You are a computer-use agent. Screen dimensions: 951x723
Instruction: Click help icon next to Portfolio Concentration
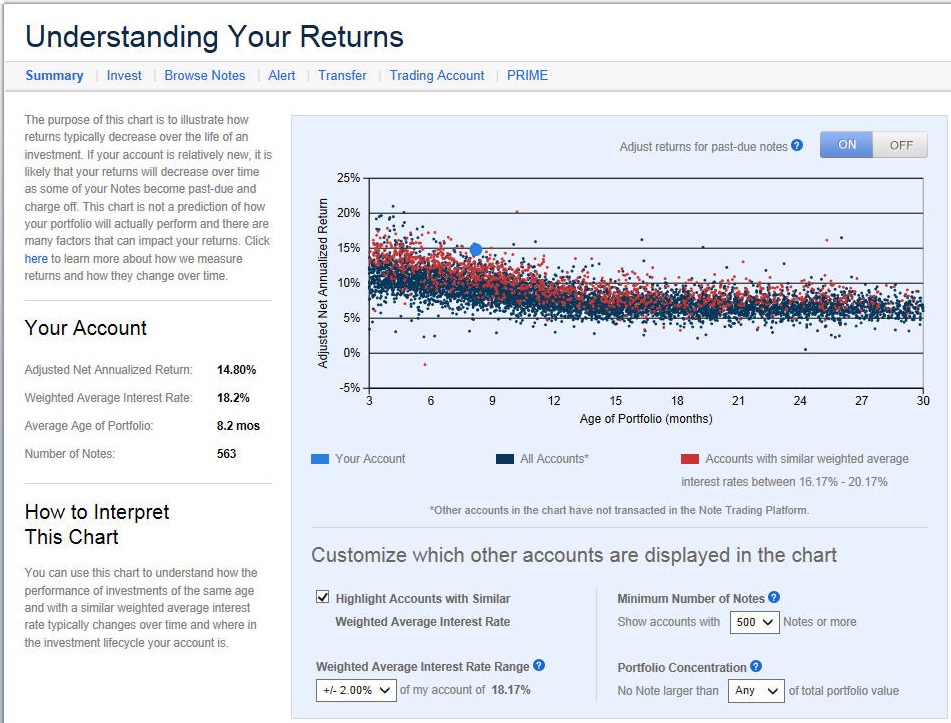pyautogui.click(x=756, y=667)
